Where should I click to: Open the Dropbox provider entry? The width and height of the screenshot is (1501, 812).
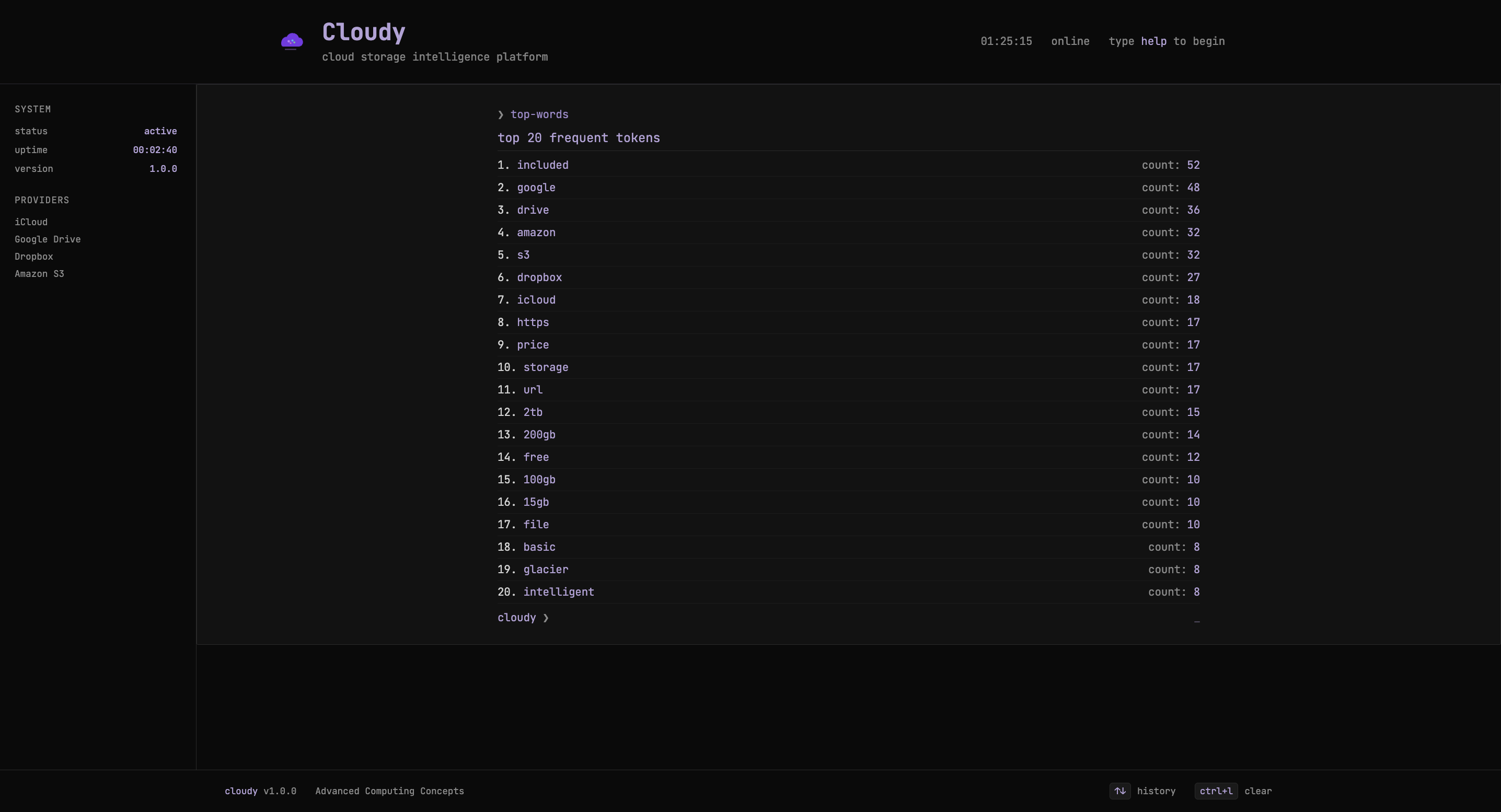34,257
